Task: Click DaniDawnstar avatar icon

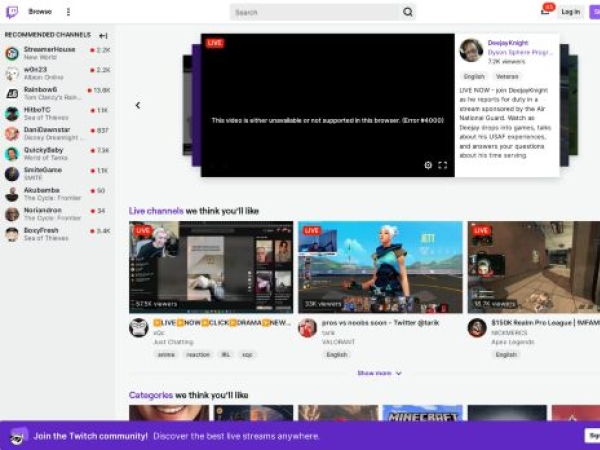Action: pos(12,134)
